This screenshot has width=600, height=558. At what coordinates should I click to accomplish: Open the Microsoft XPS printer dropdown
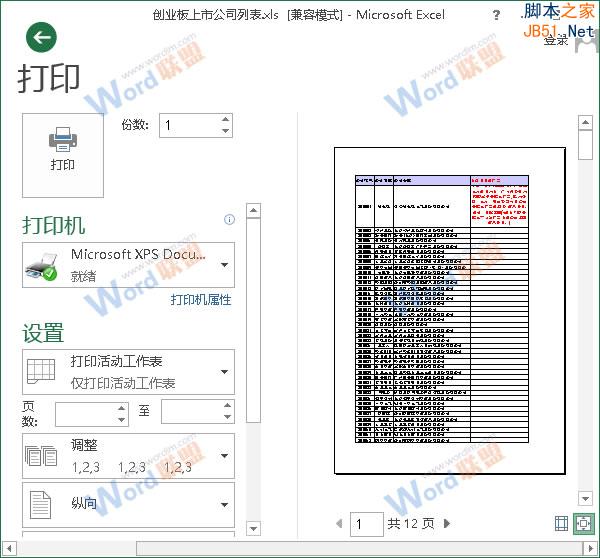tap(129, 265)
